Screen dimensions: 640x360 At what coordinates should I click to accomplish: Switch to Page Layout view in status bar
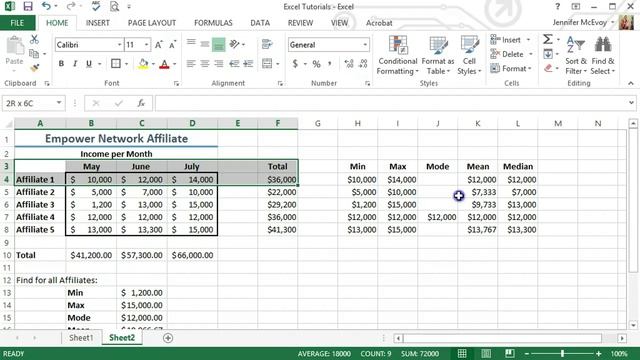[x=486, y=353]
